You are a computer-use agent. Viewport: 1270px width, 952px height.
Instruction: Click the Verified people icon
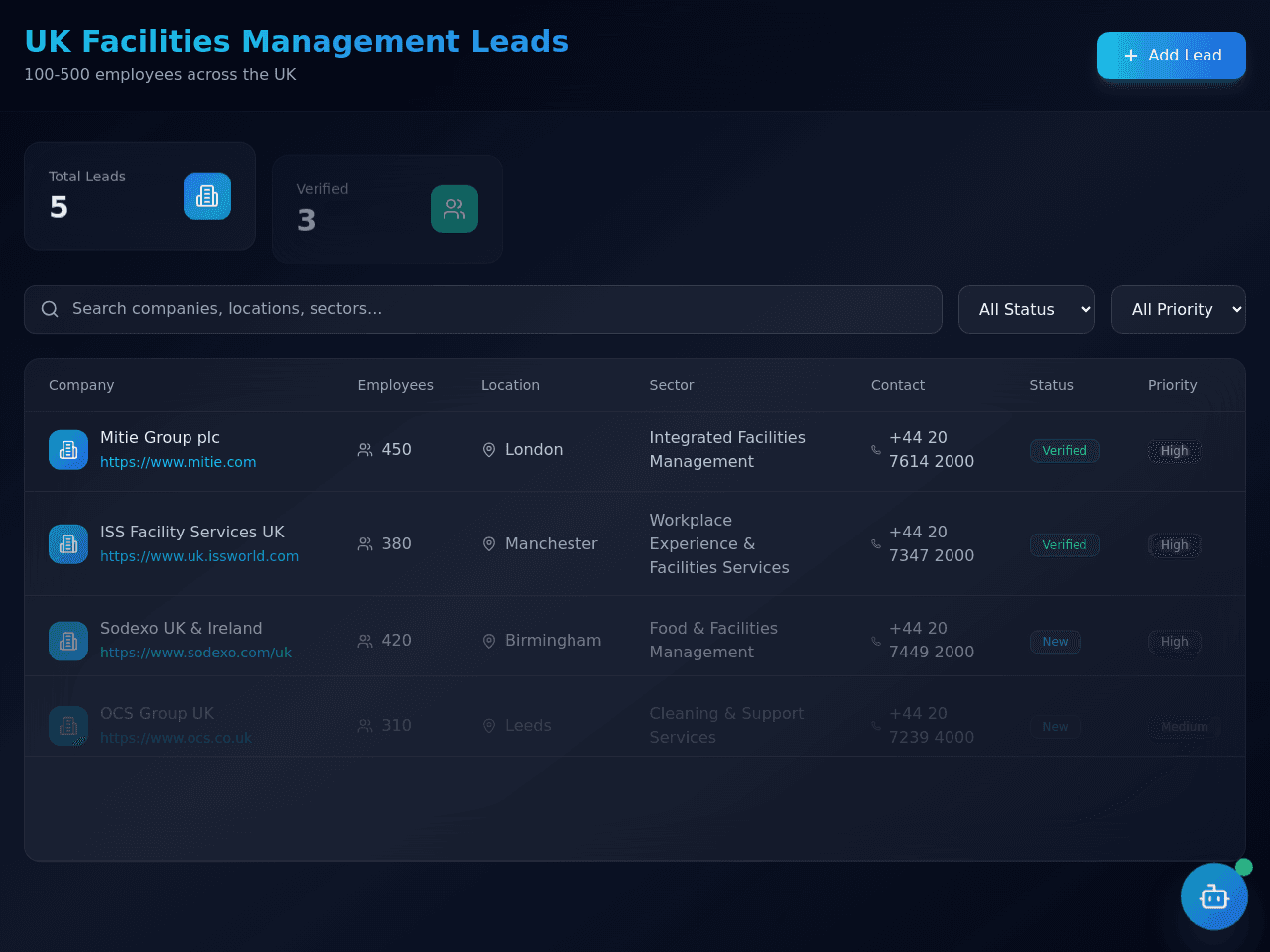(454, 209)
